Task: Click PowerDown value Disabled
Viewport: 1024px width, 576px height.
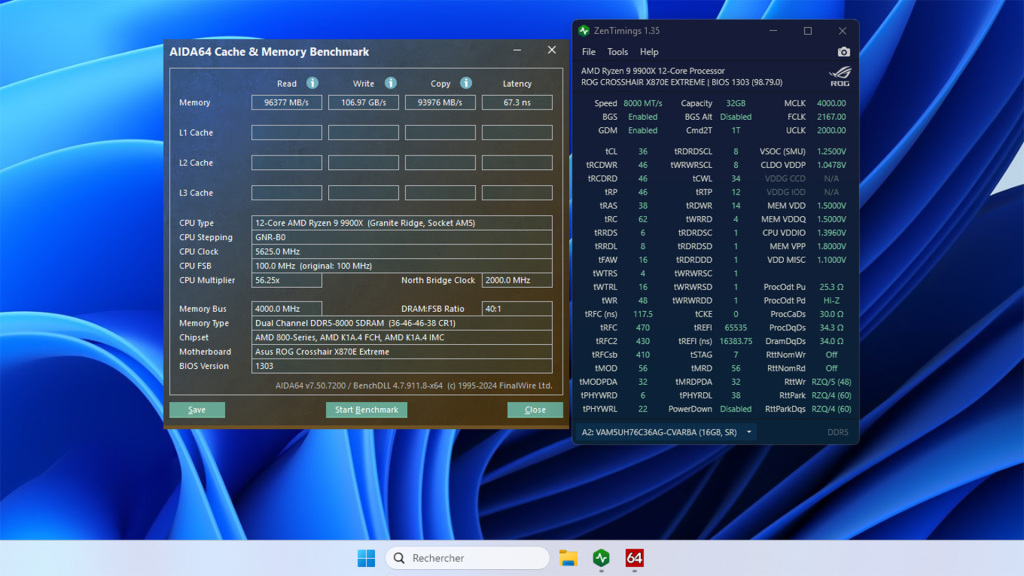Action: coord(735,409)
